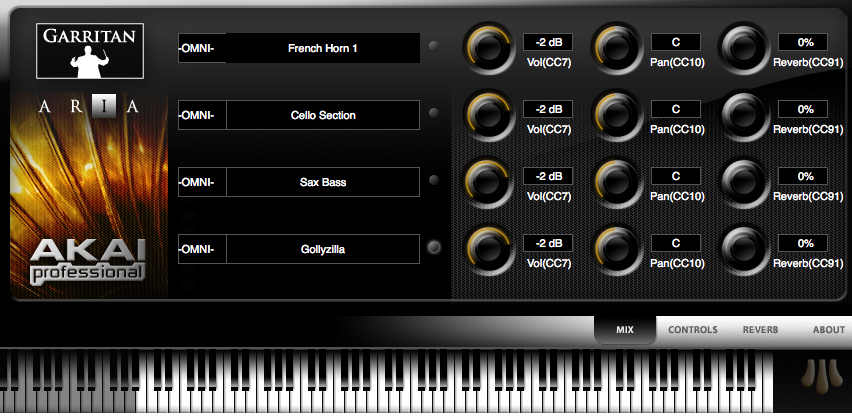This screenshot has height=416, width=852.
Task: Switch to the CONTROLS tab
Action: click(x=692, y=330)
